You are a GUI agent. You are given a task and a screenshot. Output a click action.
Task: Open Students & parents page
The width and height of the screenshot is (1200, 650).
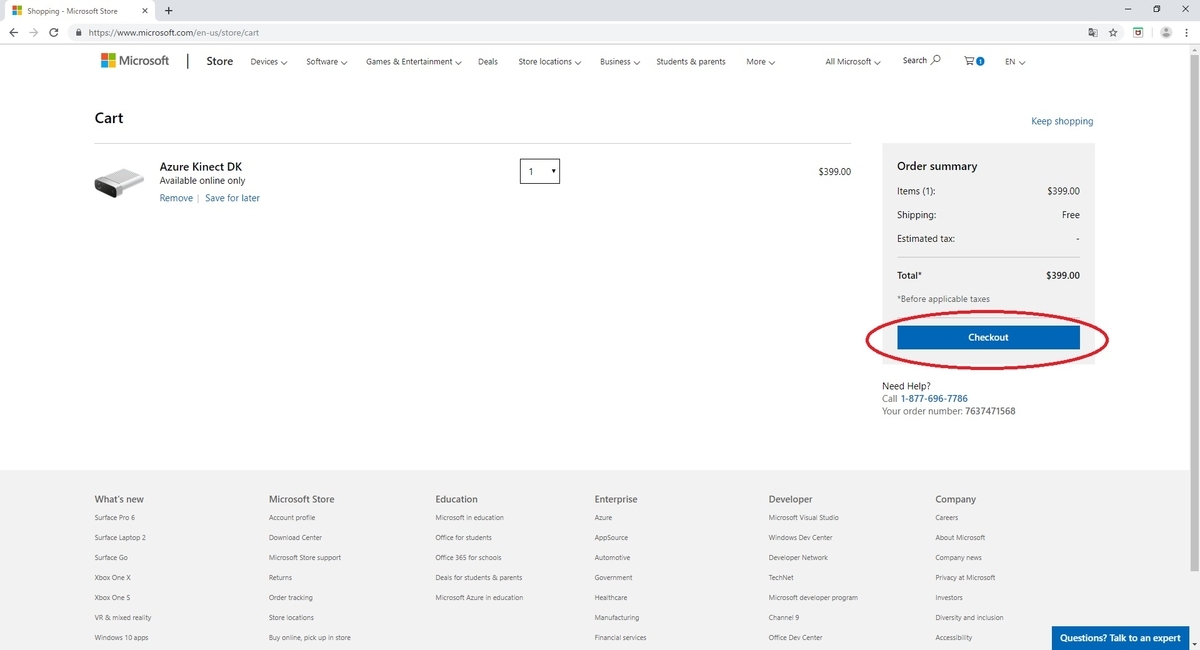[x=691, y=62]
